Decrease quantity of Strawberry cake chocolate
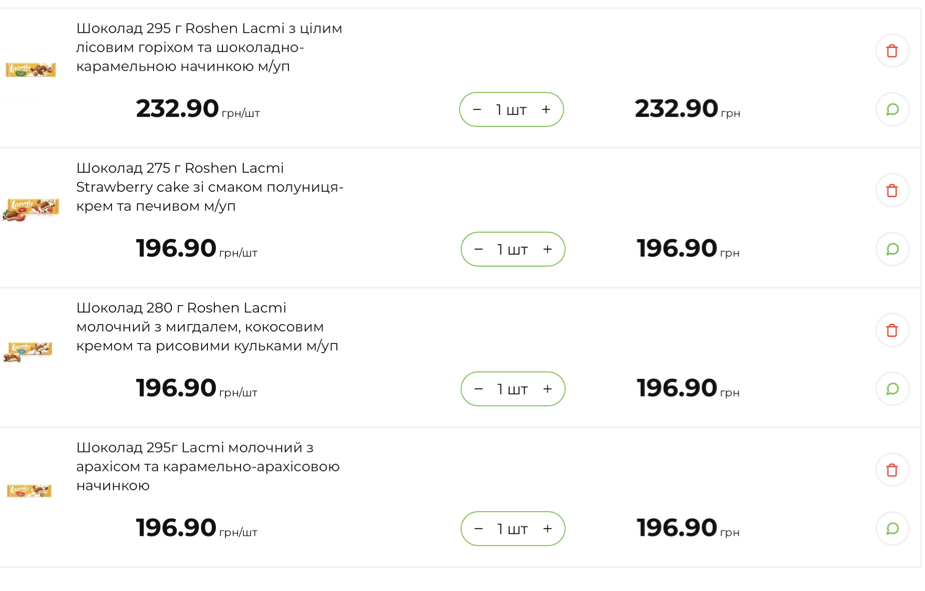Viewport: 925px width, 591px height. tap(478, 249)
